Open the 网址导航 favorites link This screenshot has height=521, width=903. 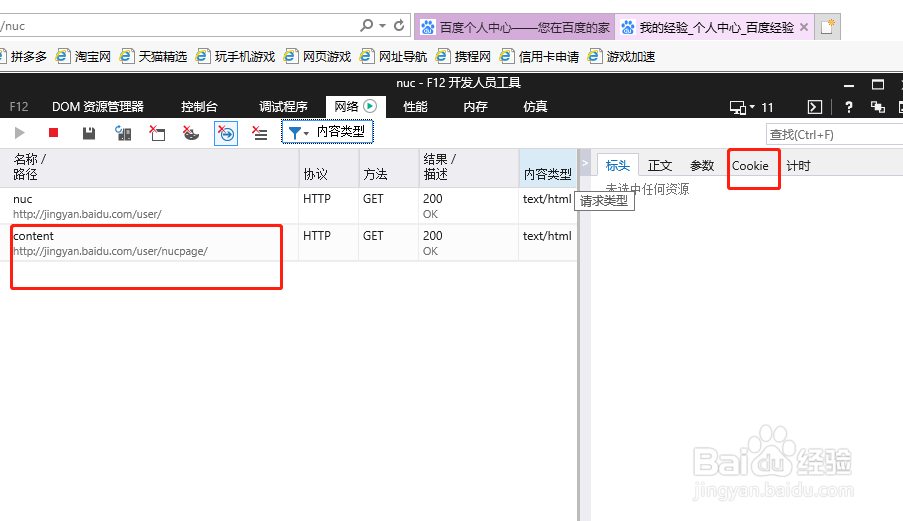(x=393, y=56)
